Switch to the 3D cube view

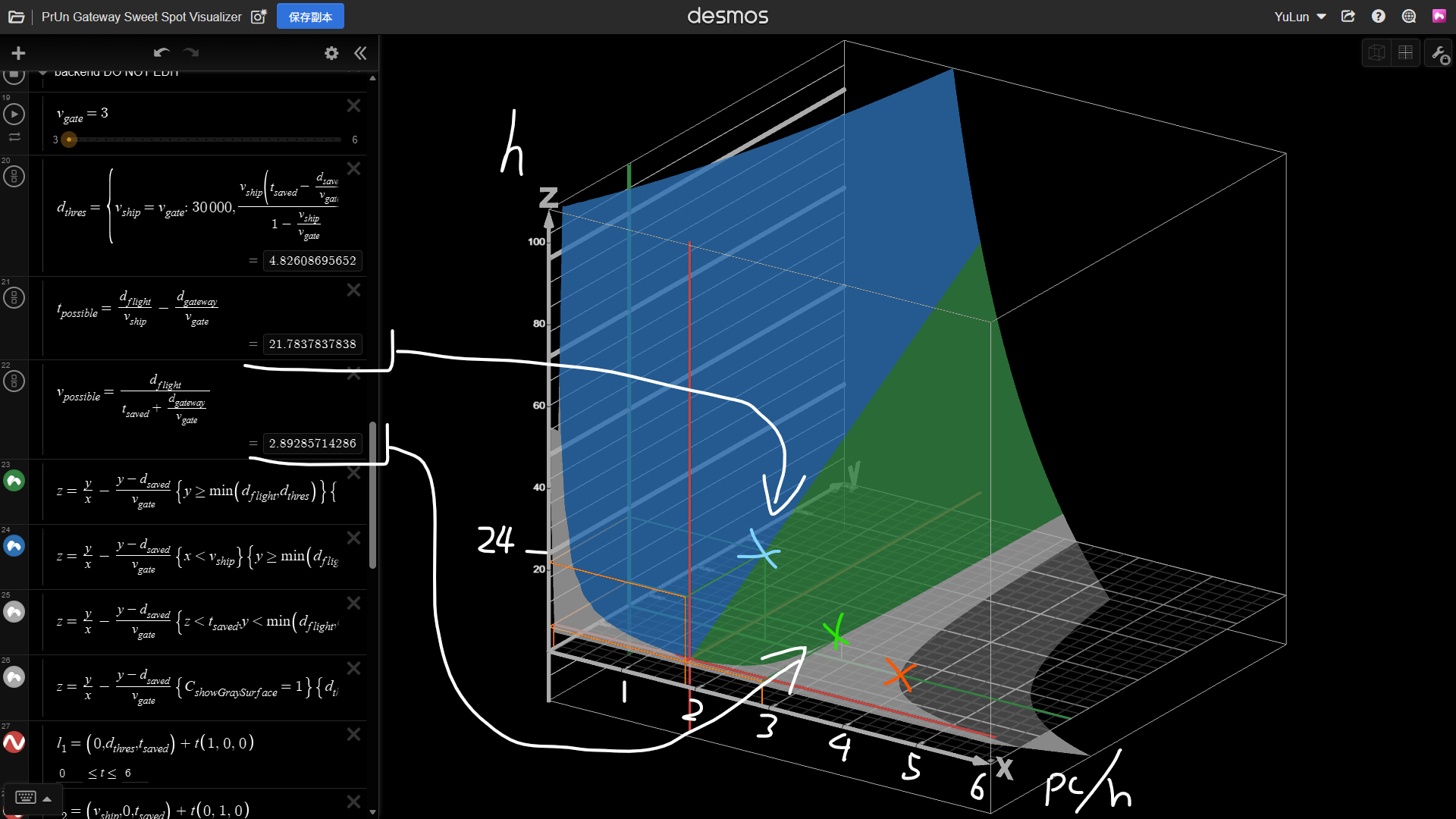[1376, 53]
